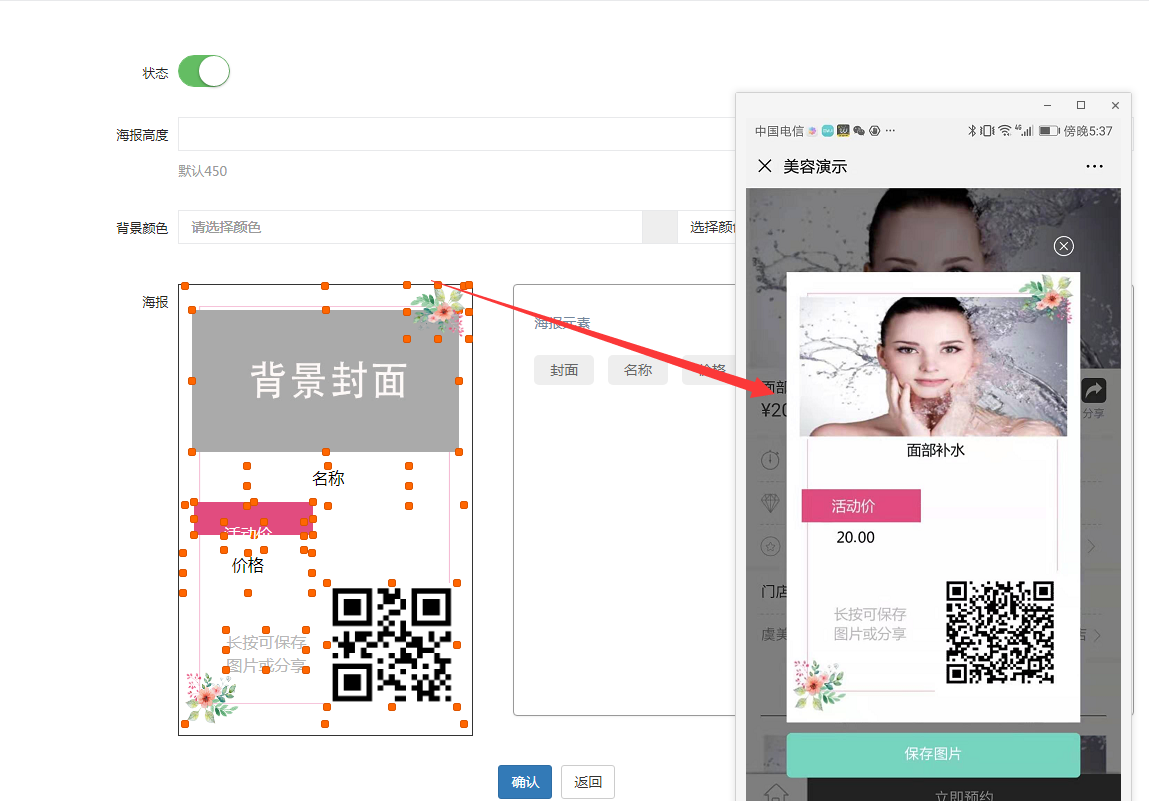The height and width of the screenshot is (801, 1161).
Task: Select the 名称 element in the poster editor
Action: (x=328, y=478)
